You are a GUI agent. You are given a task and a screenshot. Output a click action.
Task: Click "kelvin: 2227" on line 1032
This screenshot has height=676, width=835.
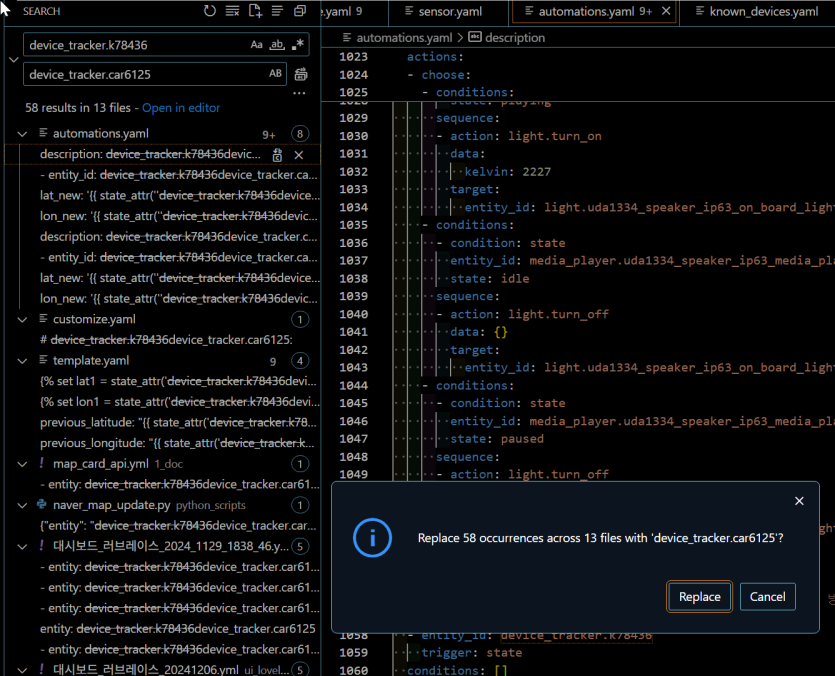coord(507,172)
